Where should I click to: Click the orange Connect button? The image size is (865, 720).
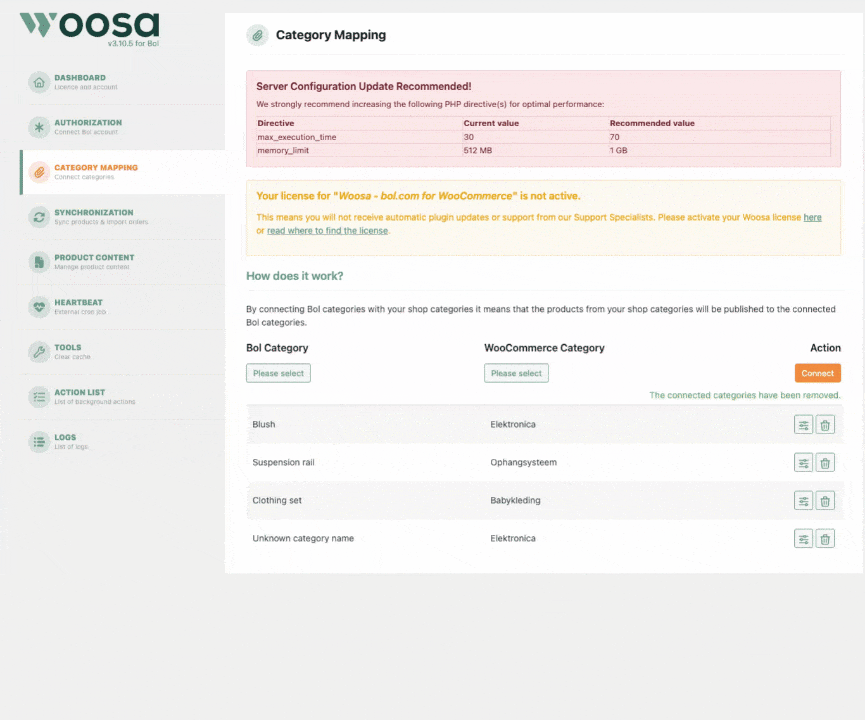tap(818, 374)
